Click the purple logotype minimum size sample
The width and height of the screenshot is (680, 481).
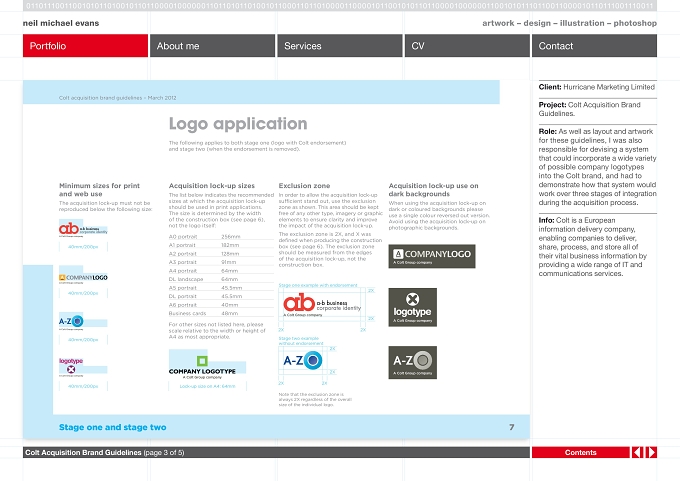click(71, 366)
